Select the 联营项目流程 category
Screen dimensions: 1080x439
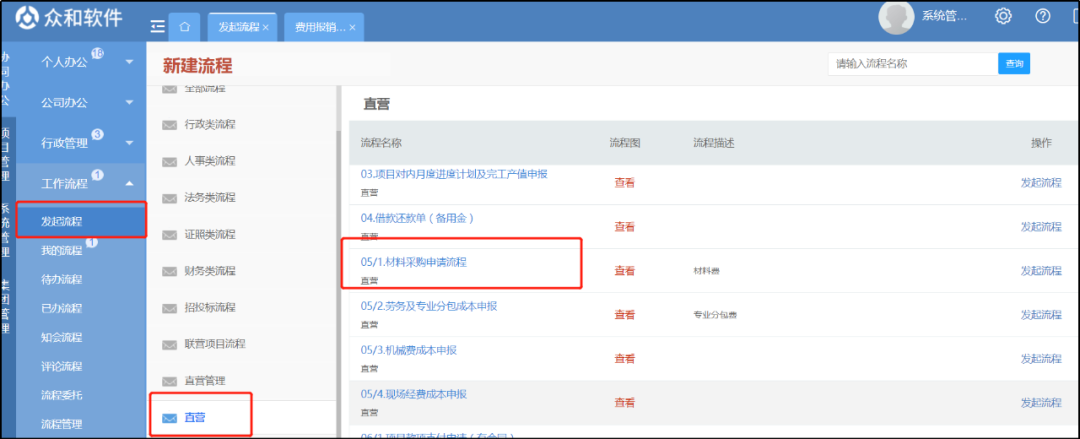pyautogui.click(x=215, y=344)
